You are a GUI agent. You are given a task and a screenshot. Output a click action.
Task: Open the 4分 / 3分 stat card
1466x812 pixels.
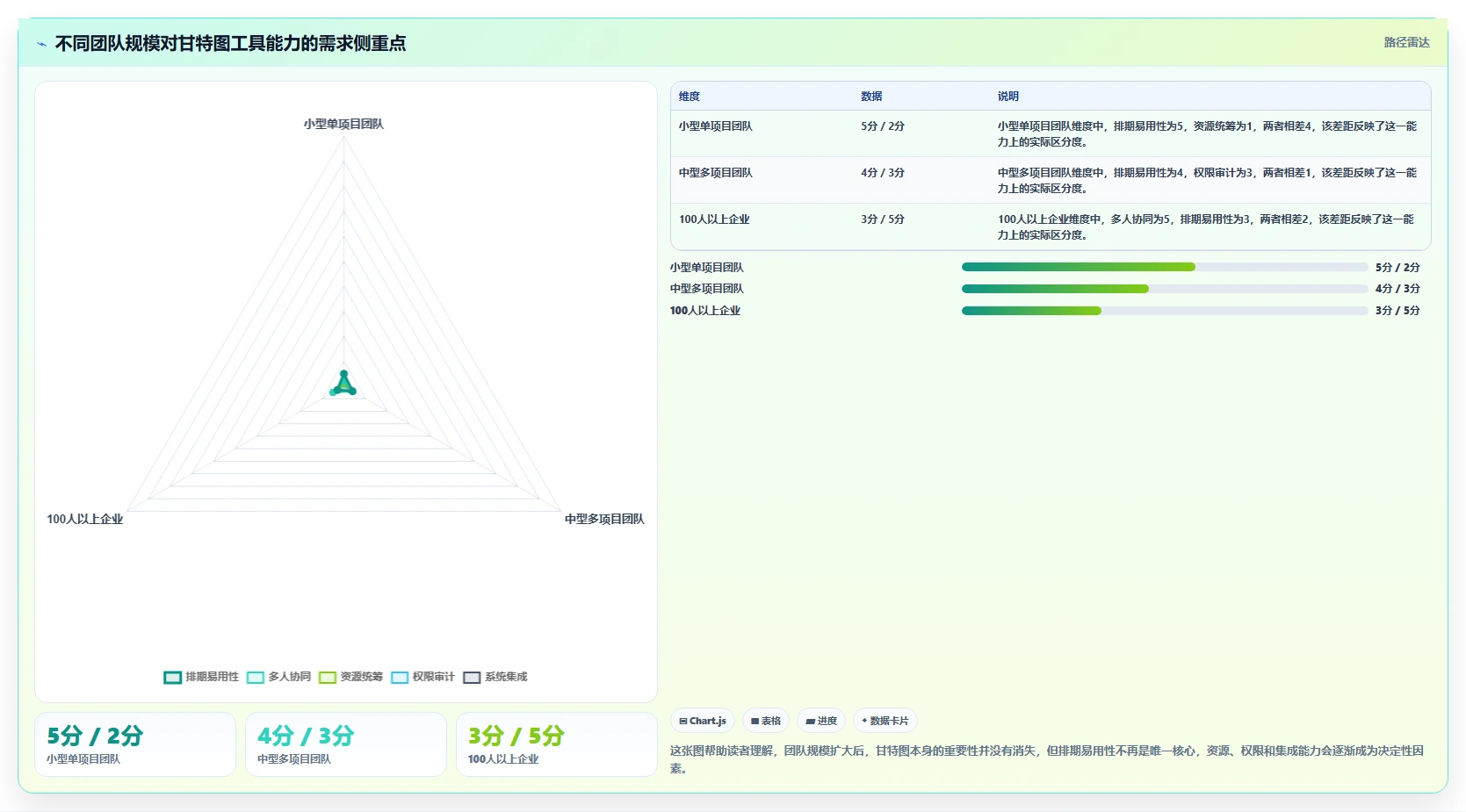click(346, 744)
